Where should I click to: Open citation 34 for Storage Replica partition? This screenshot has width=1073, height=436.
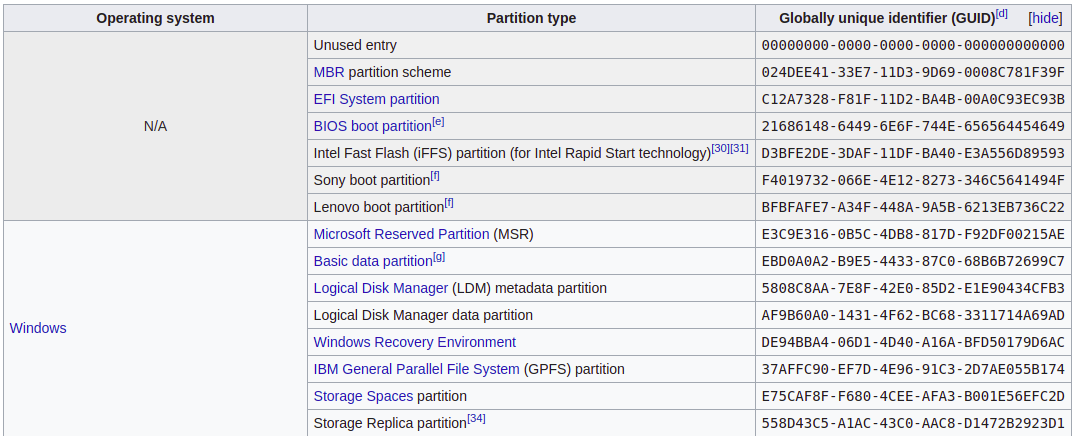click(x=476, y=418)
